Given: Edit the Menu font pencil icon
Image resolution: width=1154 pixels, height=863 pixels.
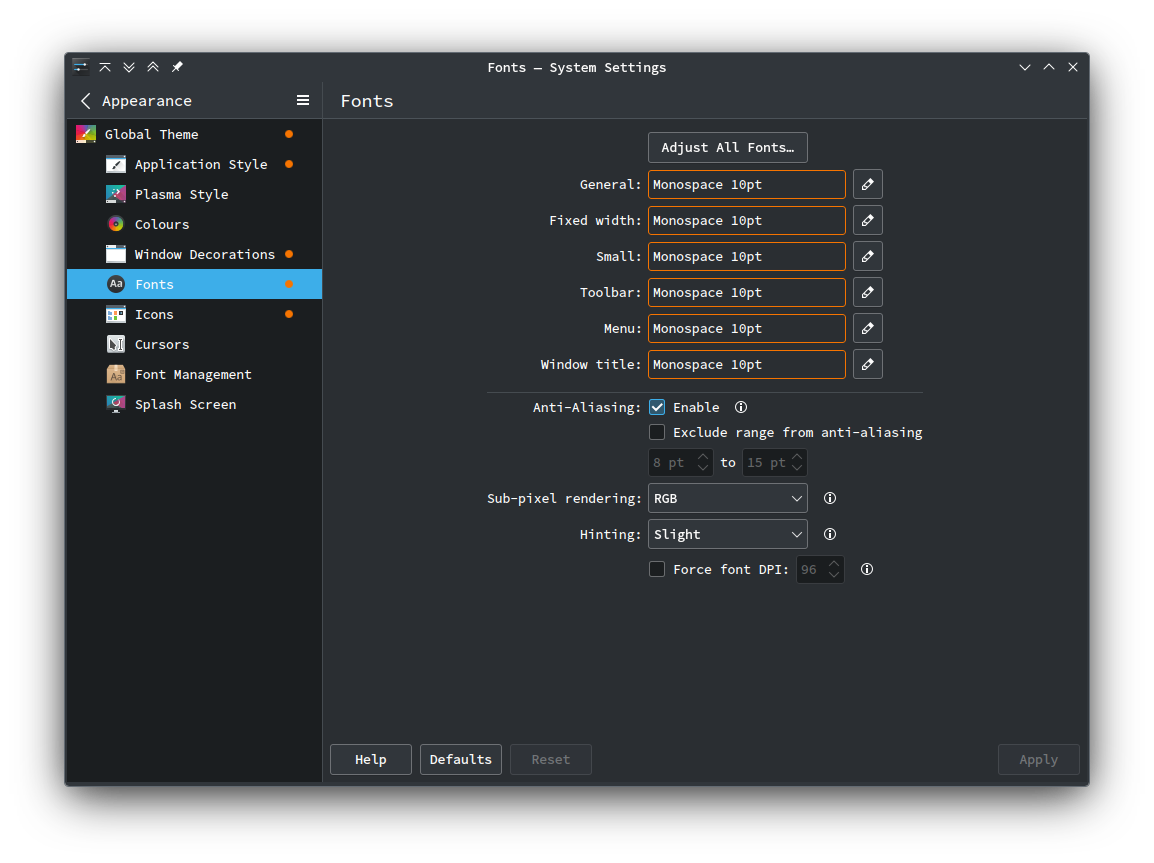Looking at the screenshot, I should pyautogui.click(x=868, y=329).
